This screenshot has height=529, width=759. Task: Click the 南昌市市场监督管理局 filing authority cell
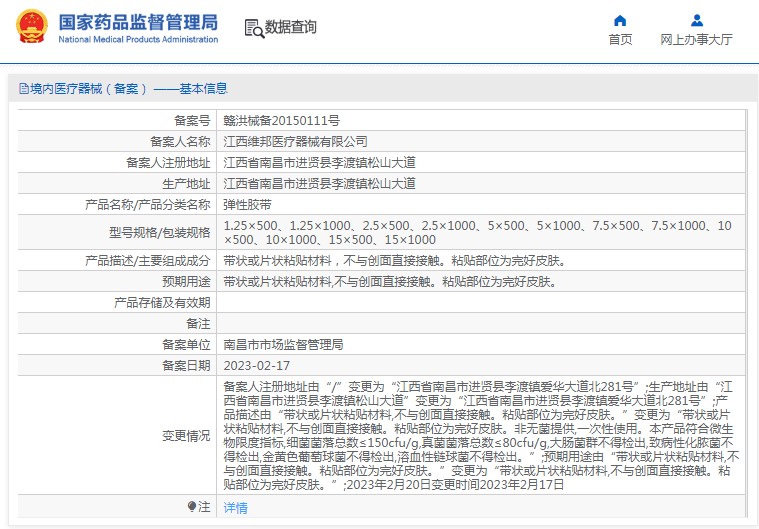point(283,345)
